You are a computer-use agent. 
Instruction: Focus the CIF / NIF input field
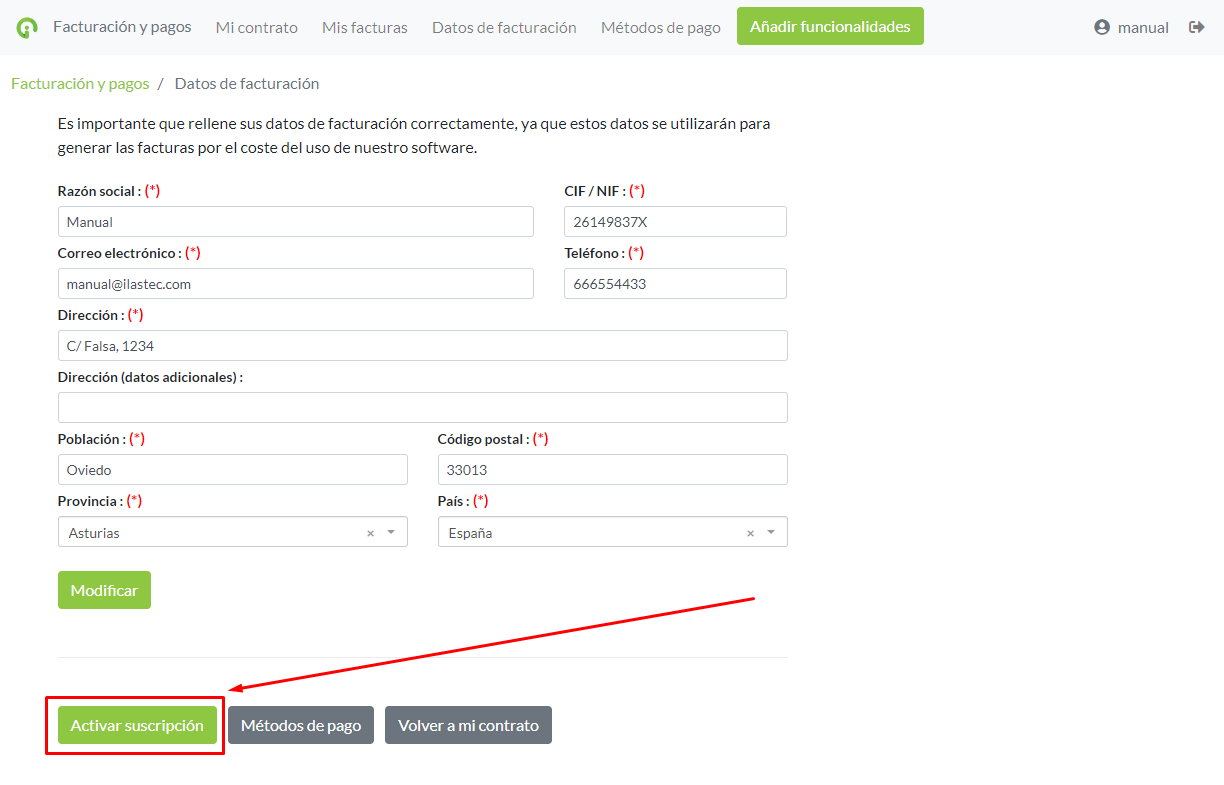coord(675,222)
